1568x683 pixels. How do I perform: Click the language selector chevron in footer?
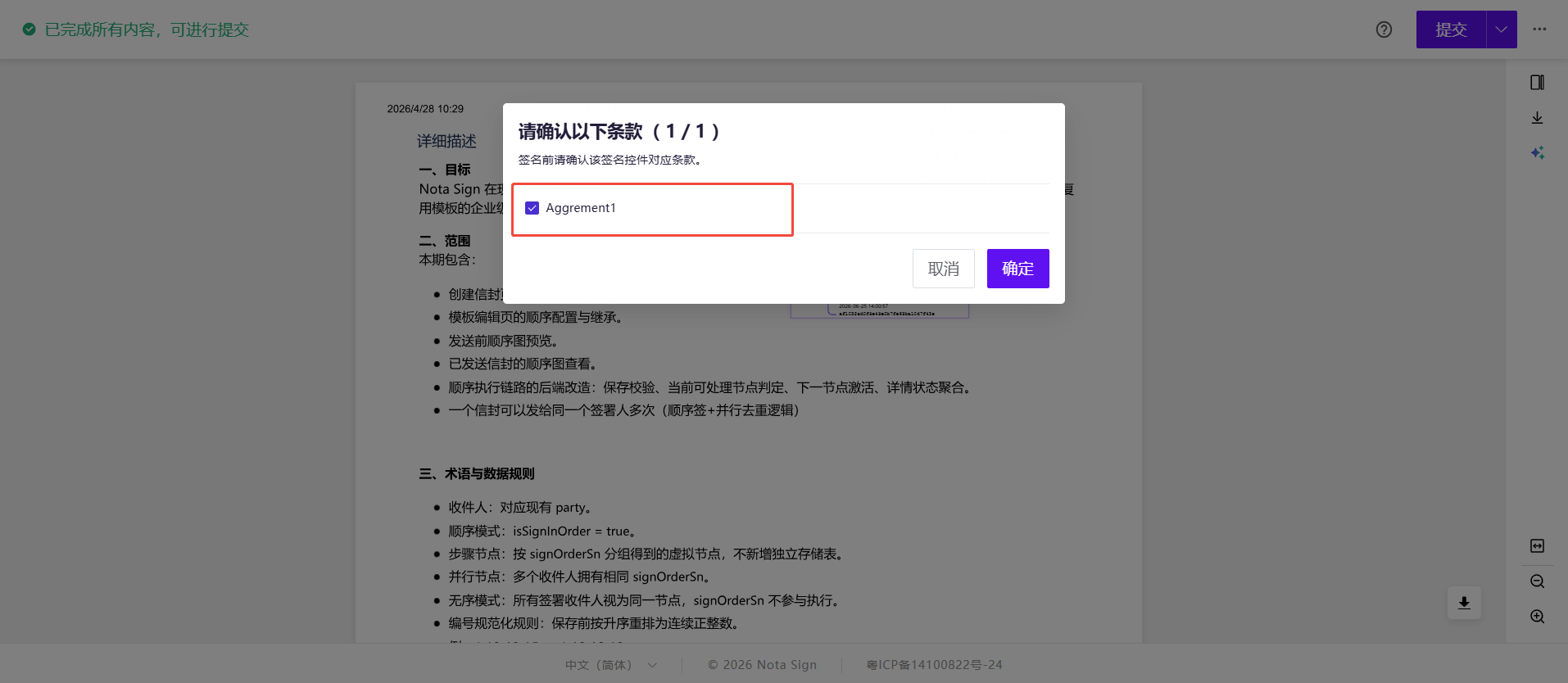pyautogui.click(x=653, y=665)
